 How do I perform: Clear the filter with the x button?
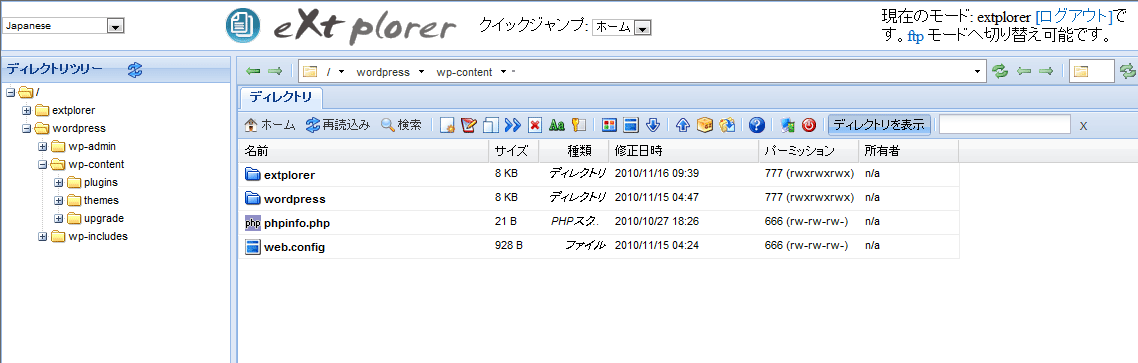point(1083,126)
